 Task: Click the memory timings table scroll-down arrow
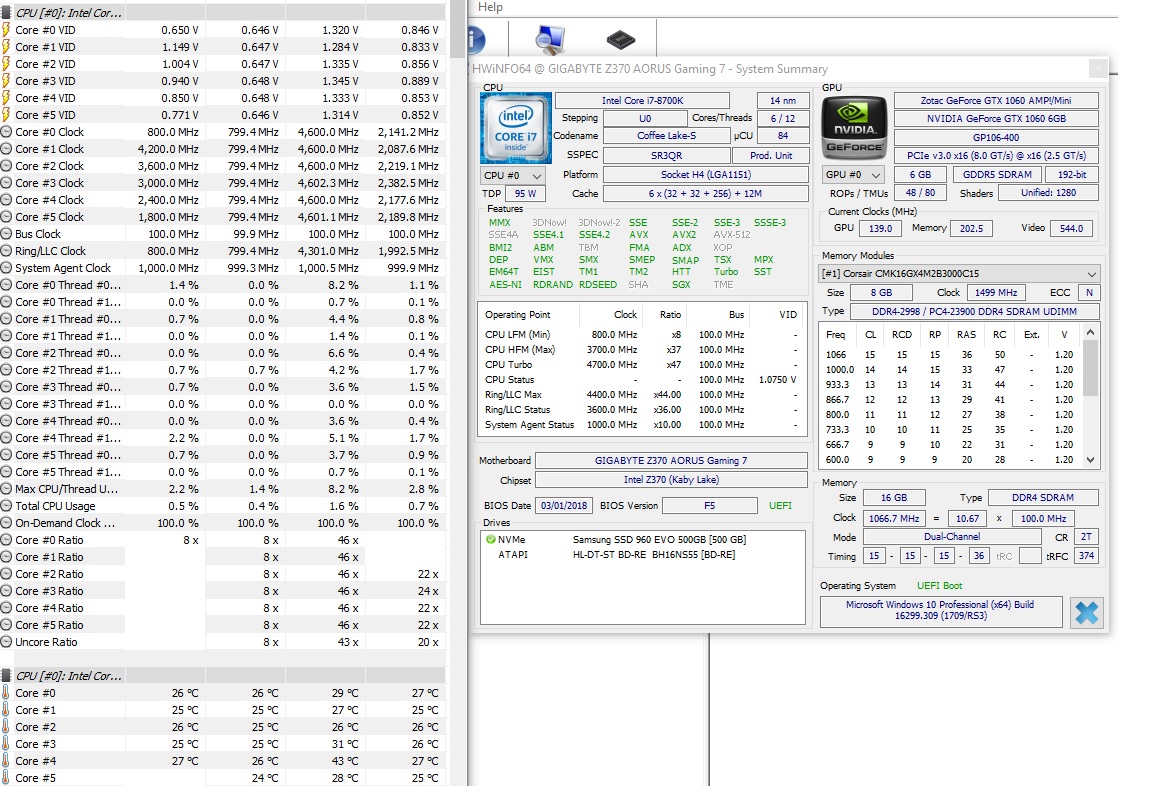pyautogui.click(x=1090, y=460)
